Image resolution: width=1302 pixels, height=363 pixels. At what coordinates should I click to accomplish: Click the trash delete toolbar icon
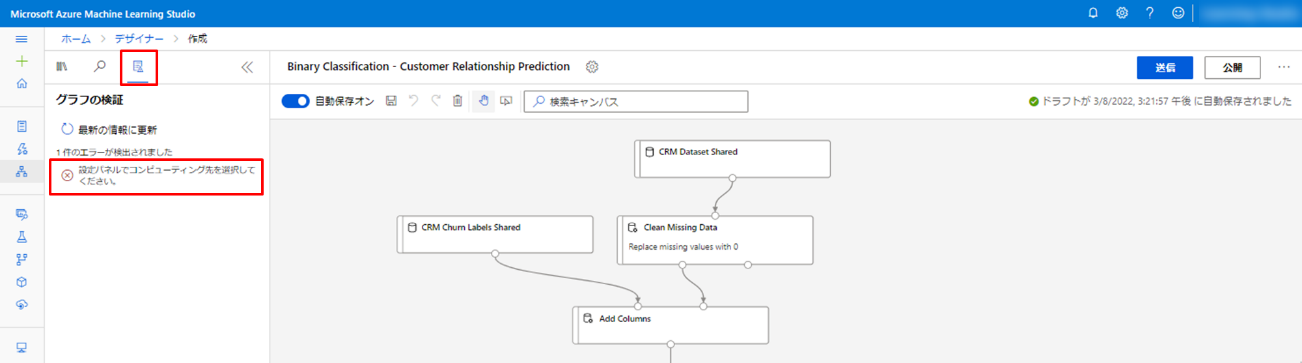click(x=457, y=101)
